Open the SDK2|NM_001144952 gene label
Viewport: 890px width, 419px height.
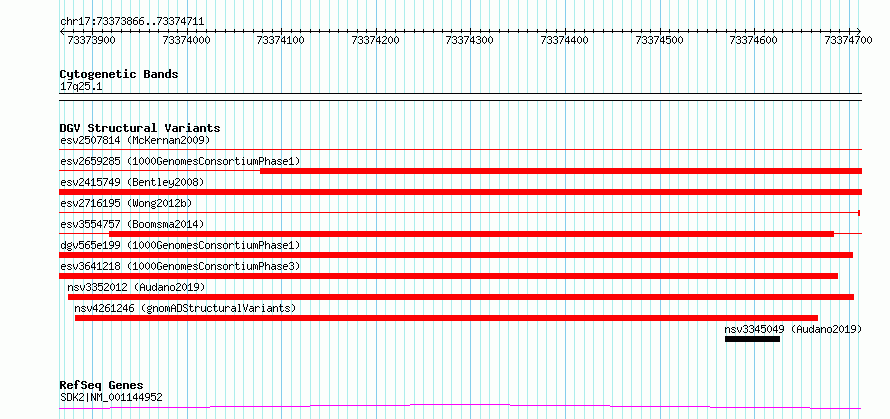click(111, 397)
